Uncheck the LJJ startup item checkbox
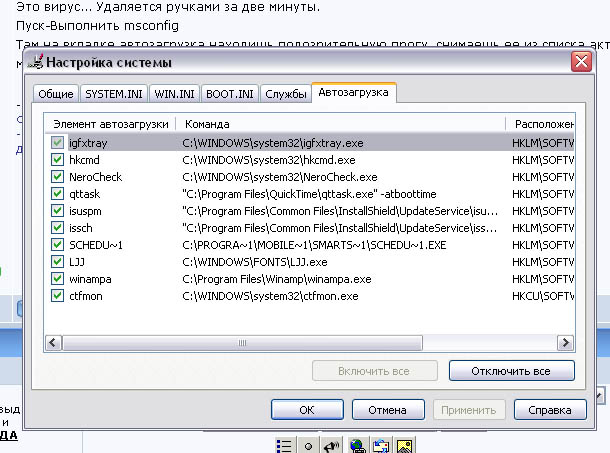The width and height of the screenshot is (610, 453). 58,262
